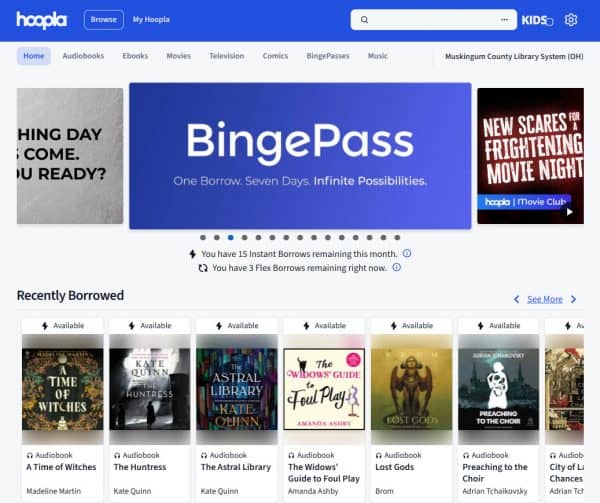Click inside the search field
This screenshot has height=503, width=600.
click(434, 20)
